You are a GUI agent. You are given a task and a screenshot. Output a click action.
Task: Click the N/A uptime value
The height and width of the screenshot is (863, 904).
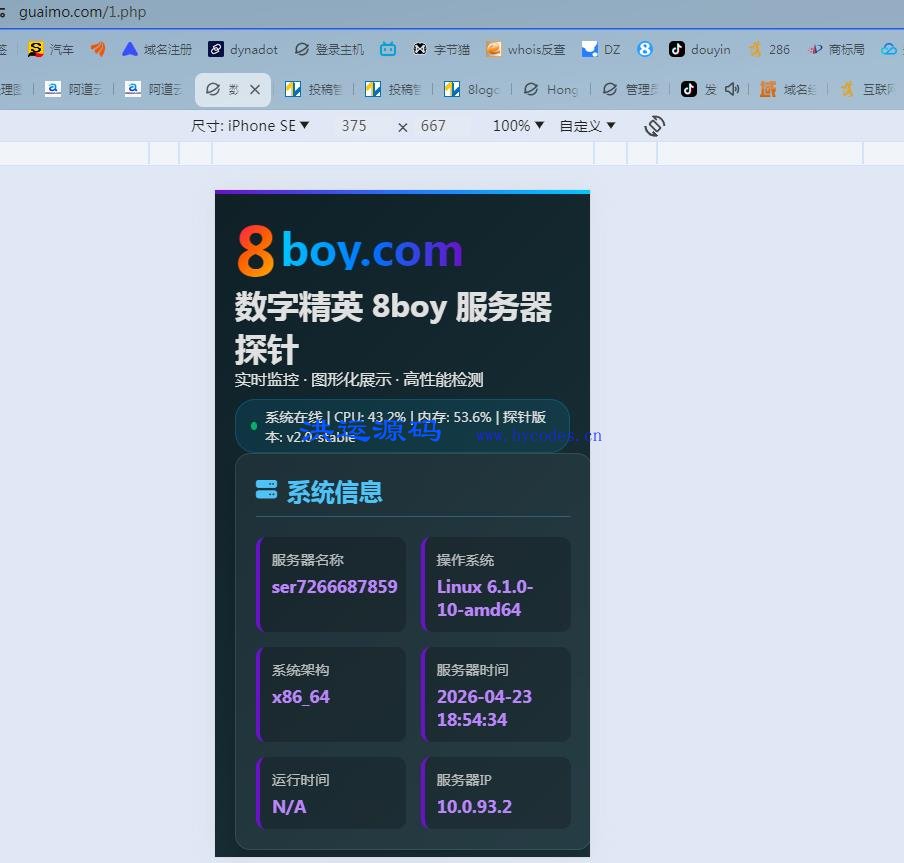pos(289,807)
